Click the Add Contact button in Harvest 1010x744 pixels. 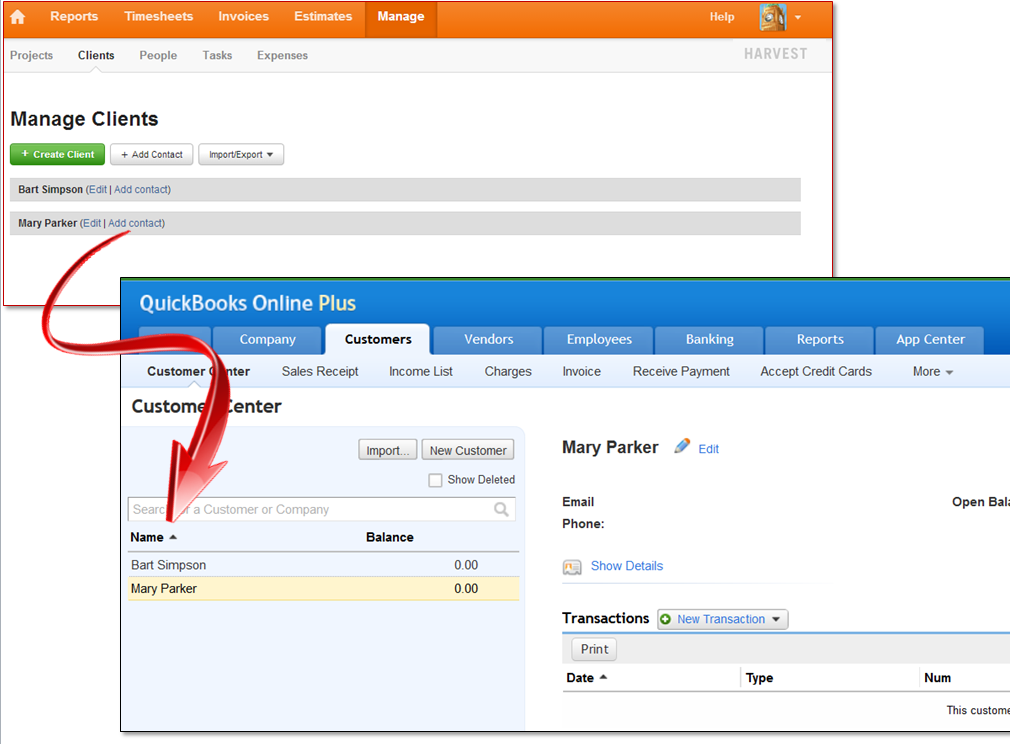[x=151, y=155]
